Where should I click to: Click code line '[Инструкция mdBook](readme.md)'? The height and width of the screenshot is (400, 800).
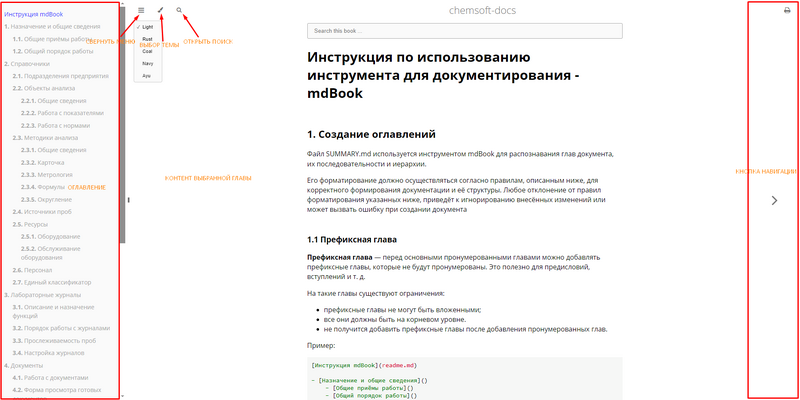(363, 365)
